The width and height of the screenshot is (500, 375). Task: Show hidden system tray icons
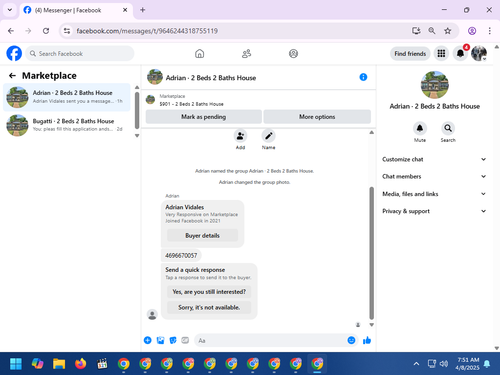pyautogui.click(x=416, y=364)
